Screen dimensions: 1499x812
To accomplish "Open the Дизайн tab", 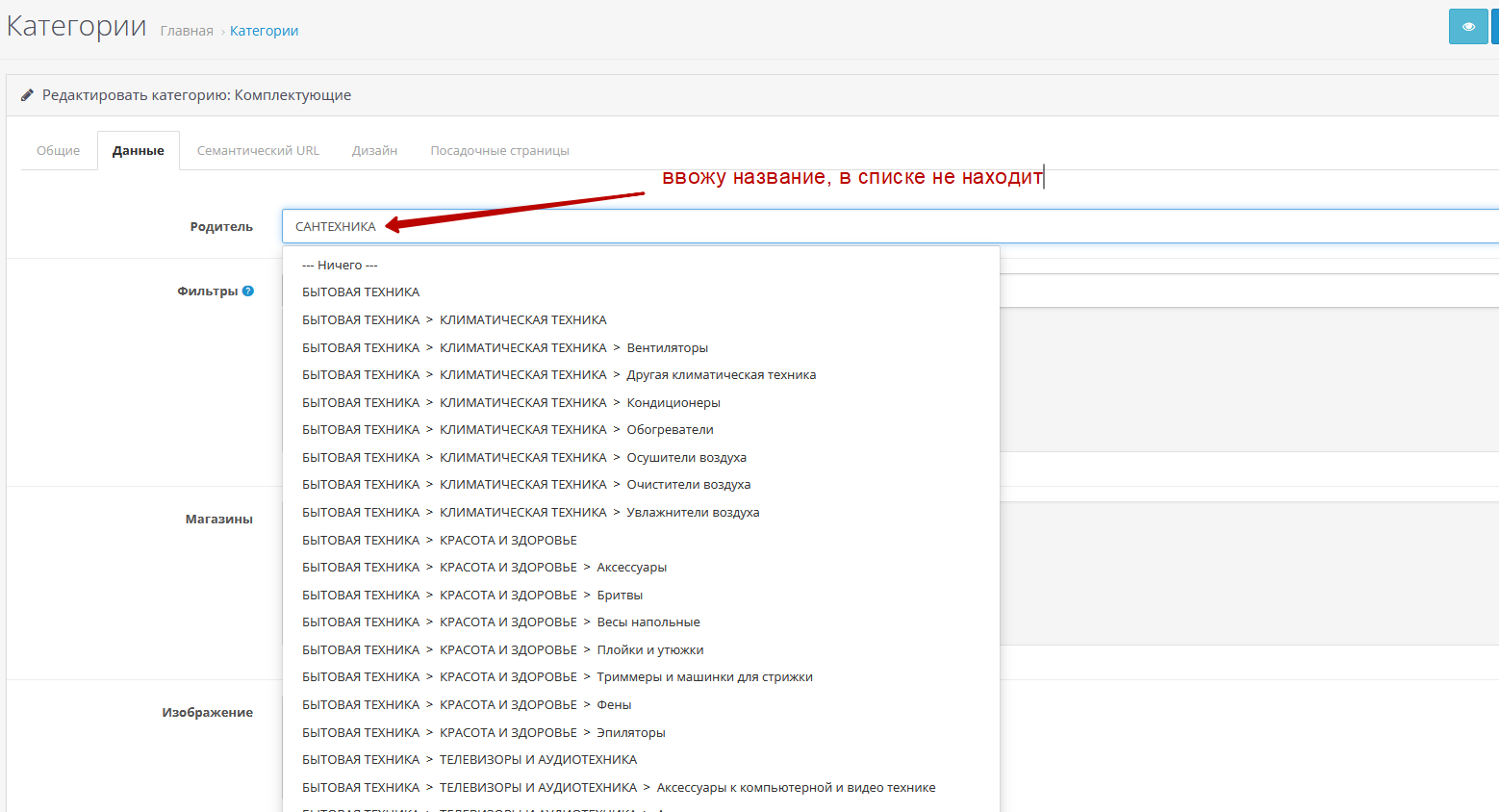I will [374, 151].
